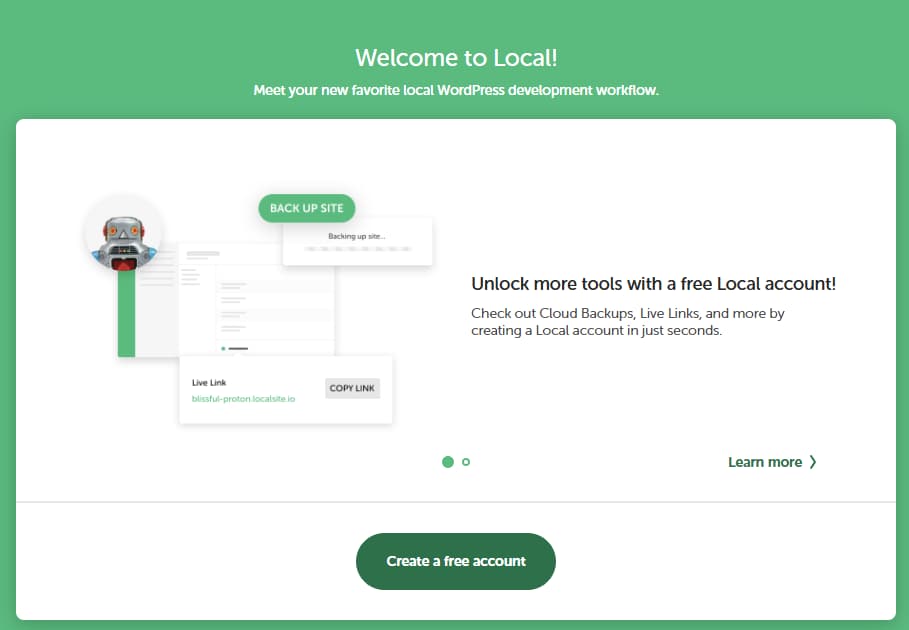Image resolution: width=909 pixels, height=630 pixels.
Task: Click the 'Unlock more tools' heading
Action: click(x=653, y=284)
